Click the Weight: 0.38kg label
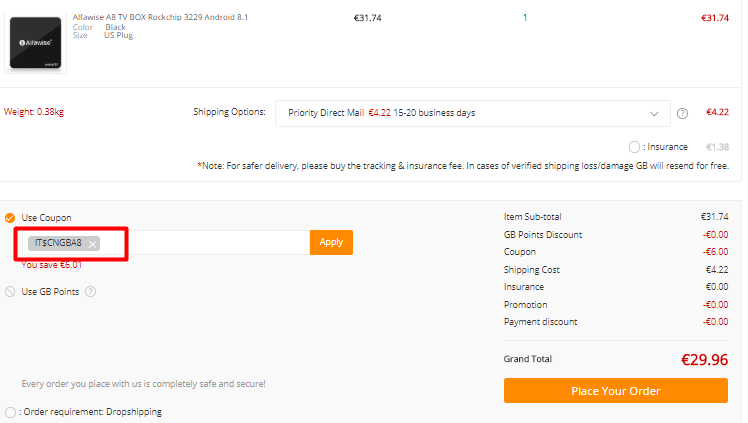The width and height of the screenshot is (748, 423). click(34, 112)
